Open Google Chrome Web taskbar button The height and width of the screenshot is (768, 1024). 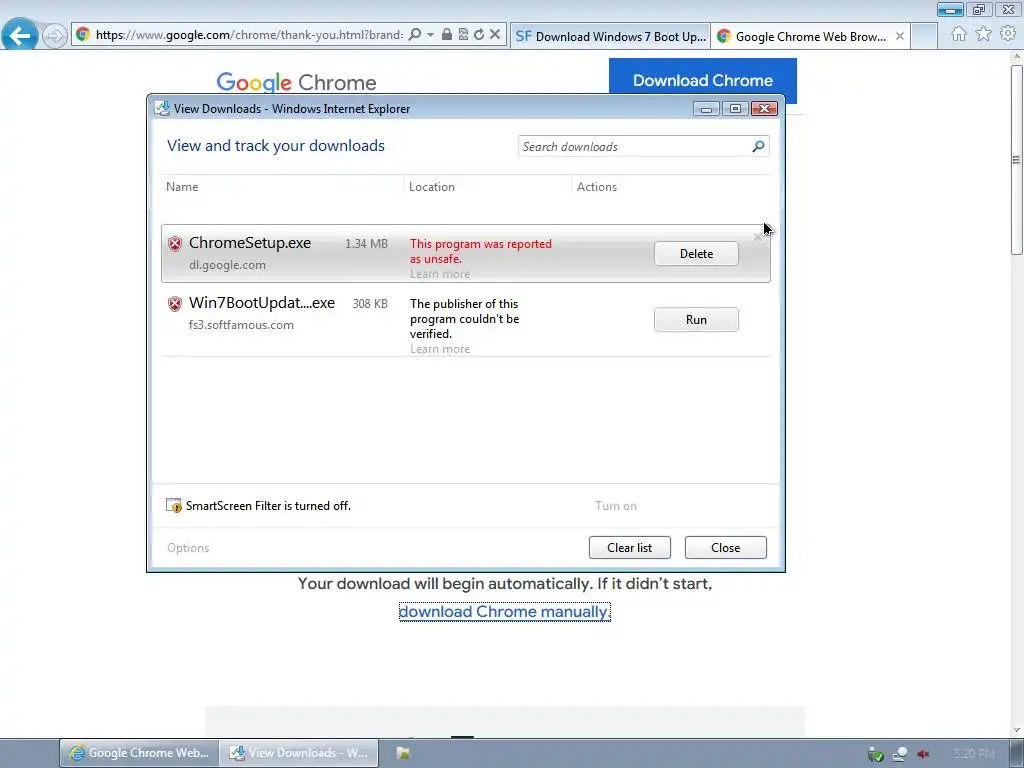pyautogui.click(x=139, y=753)
